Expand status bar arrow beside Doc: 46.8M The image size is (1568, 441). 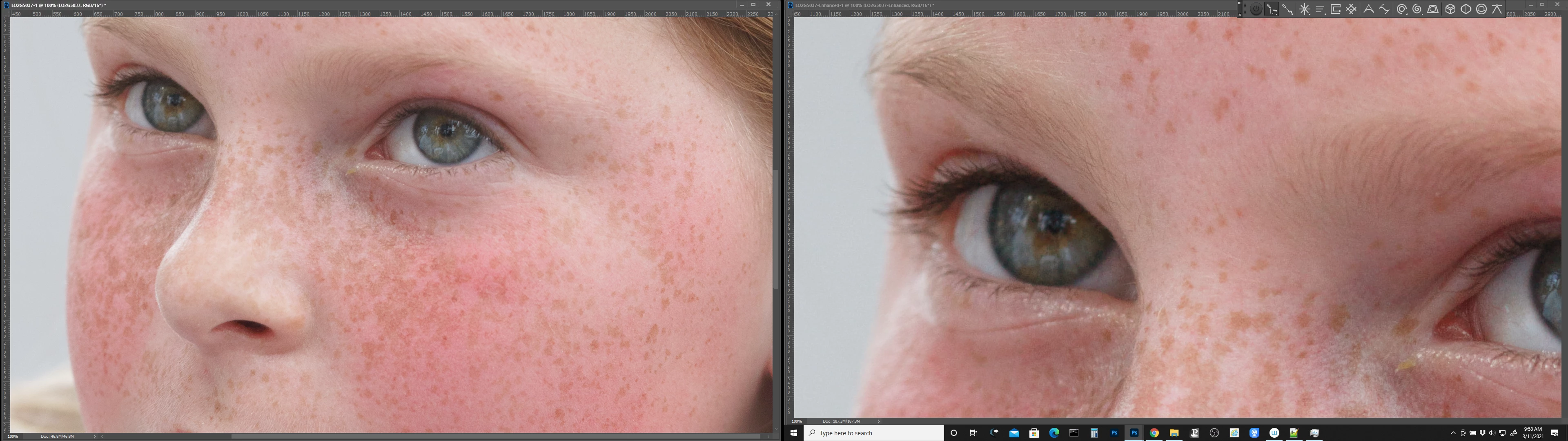pos(94,436)
